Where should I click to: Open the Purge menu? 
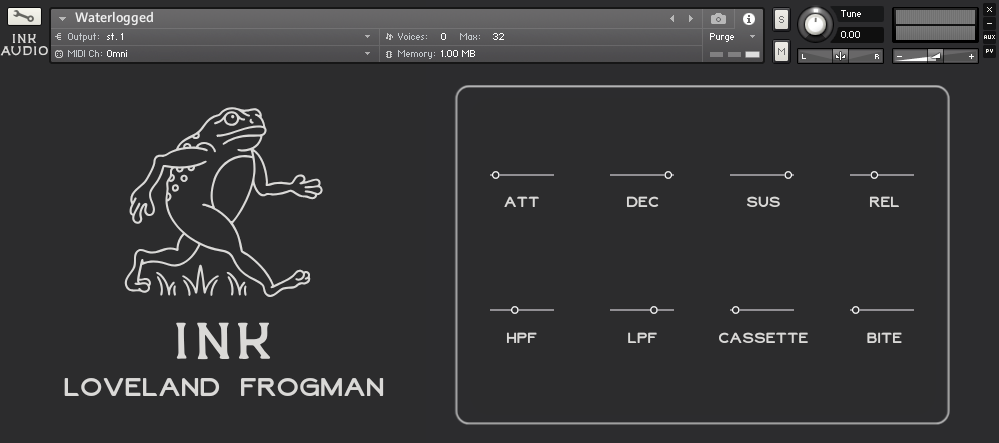pos(733,37)
